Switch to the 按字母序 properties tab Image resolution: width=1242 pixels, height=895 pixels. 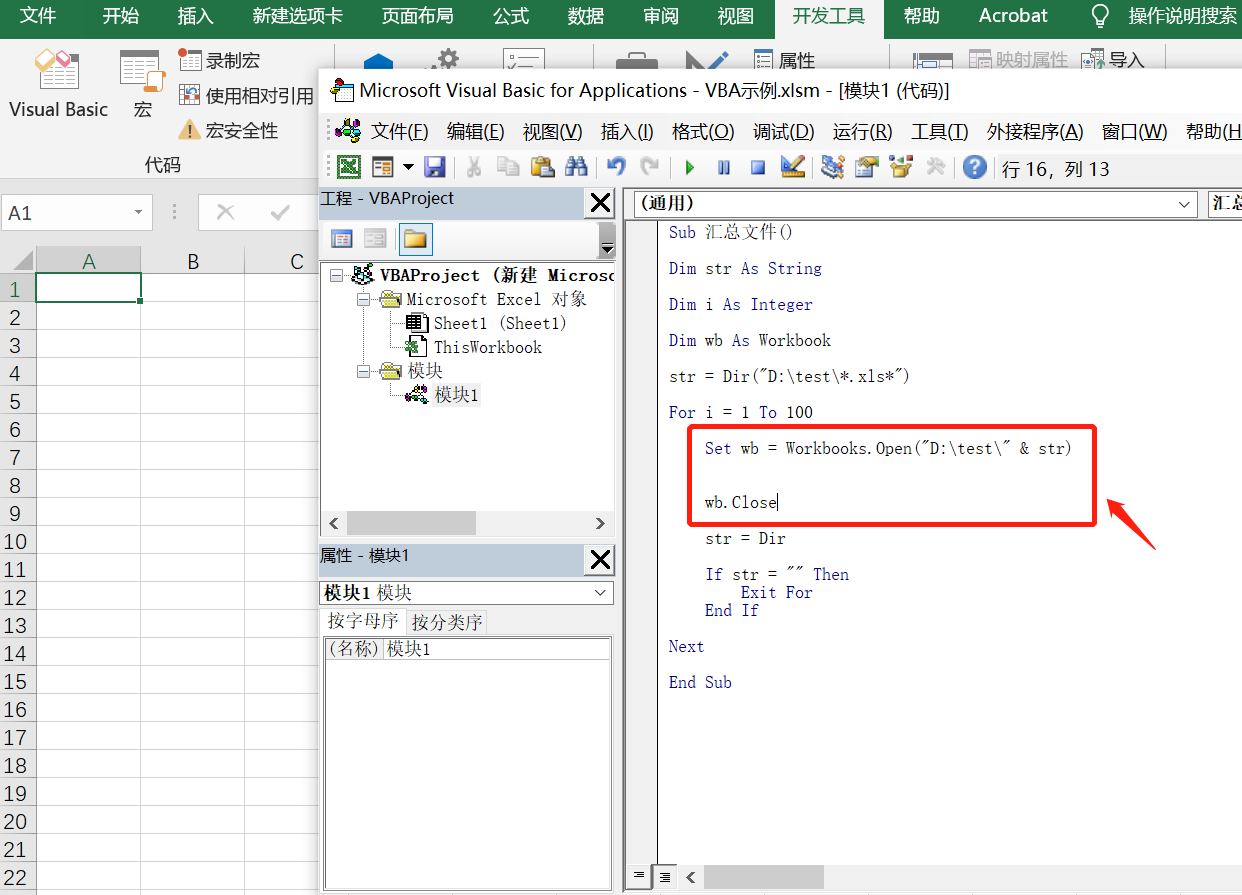[x=363, y=621]
